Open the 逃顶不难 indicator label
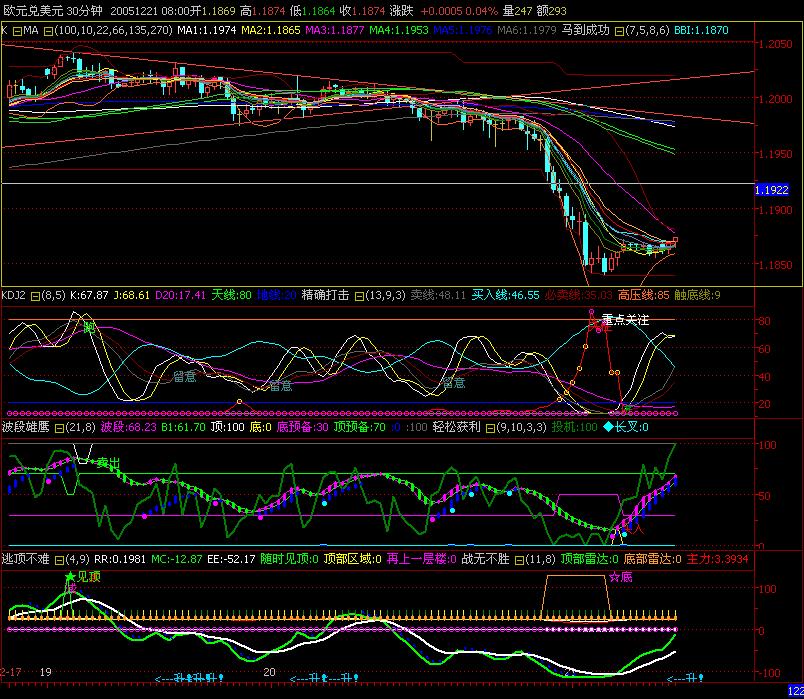Viewport: 804px width, 699px height. (25, 558)
